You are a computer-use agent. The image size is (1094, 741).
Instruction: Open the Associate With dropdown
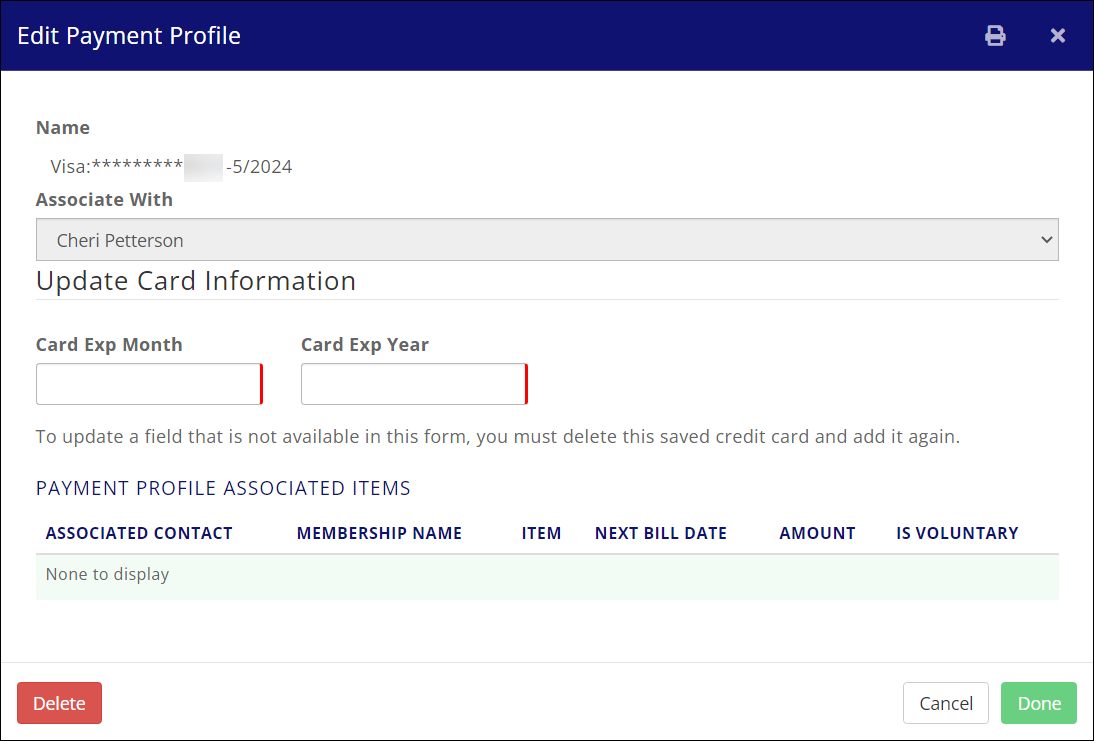point(546,240)
